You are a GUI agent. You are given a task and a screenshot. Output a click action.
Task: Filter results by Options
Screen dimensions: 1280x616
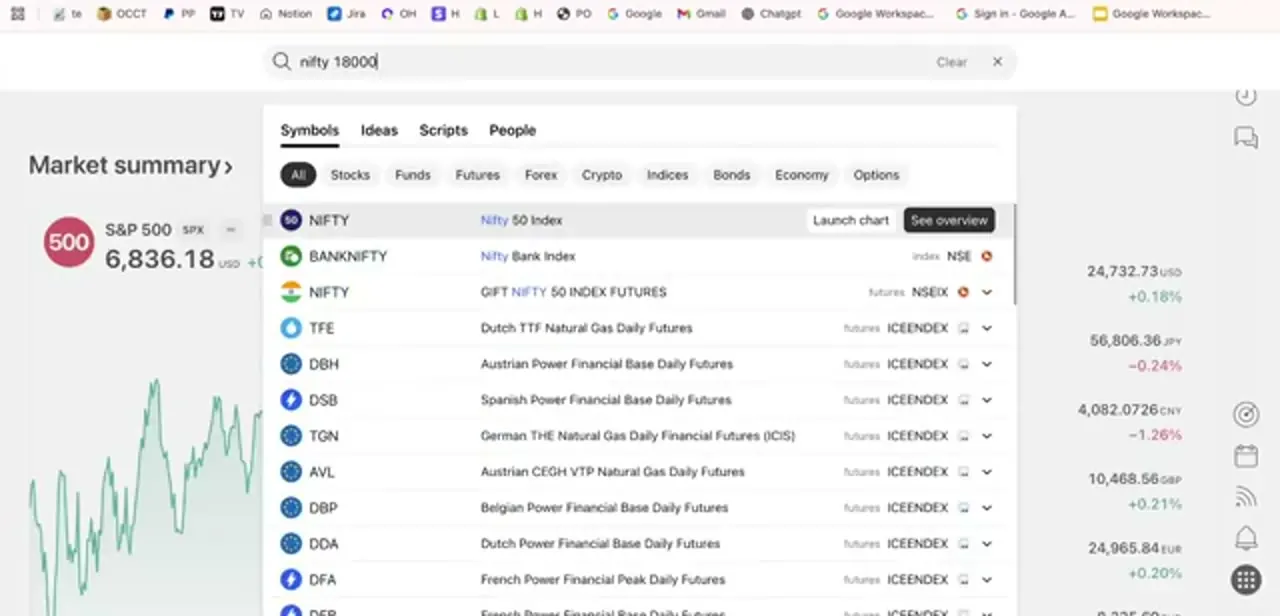(876, 175)
